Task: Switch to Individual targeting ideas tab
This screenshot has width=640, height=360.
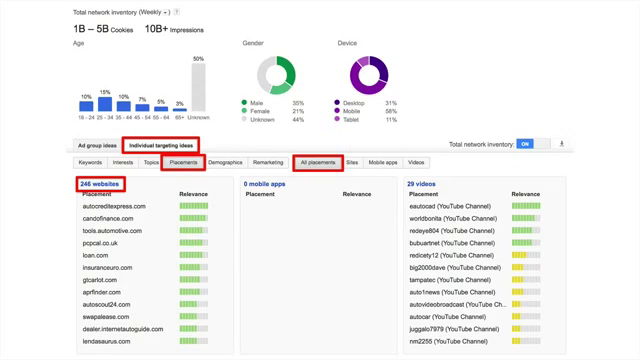Action: click(161, 145)
